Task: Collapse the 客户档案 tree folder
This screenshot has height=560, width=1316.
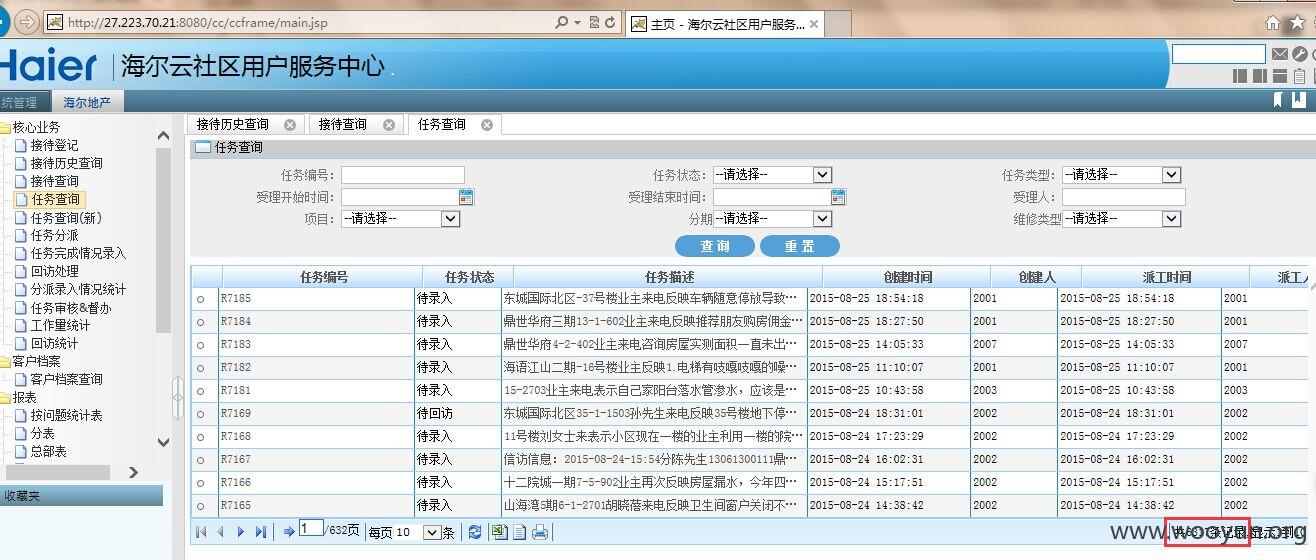Action: tap(5, 361)
